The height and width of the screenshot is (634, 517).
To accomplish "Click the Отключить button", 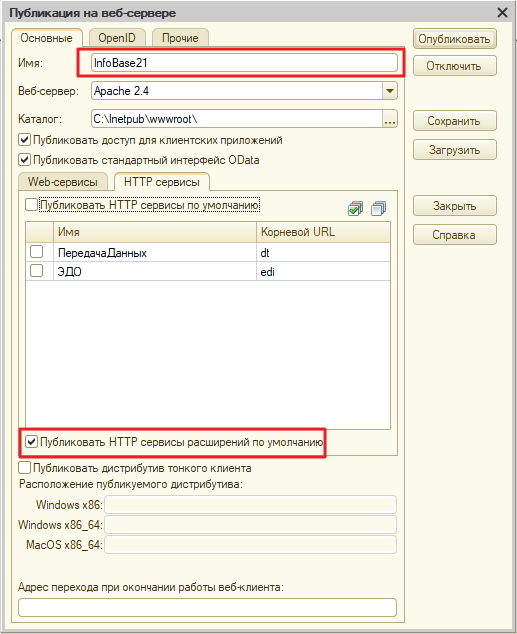I will pyautogui.click(x=454, y=66).
